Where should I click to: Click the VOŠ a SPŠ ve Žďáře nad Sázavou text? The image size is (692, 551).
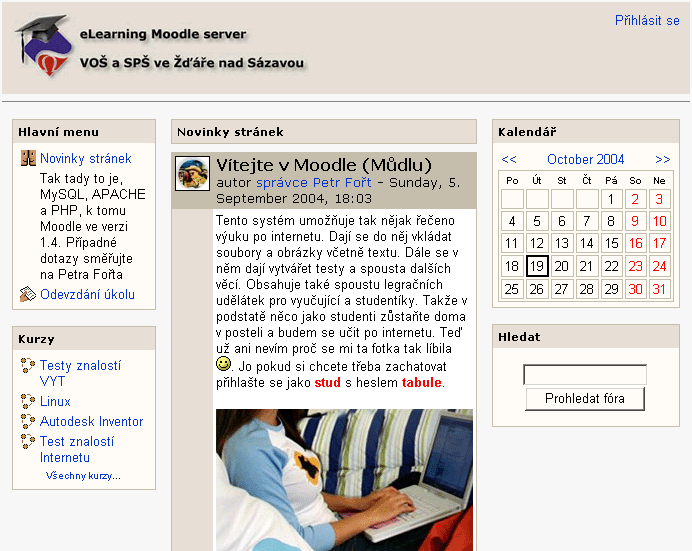click(x=192, y=62)
